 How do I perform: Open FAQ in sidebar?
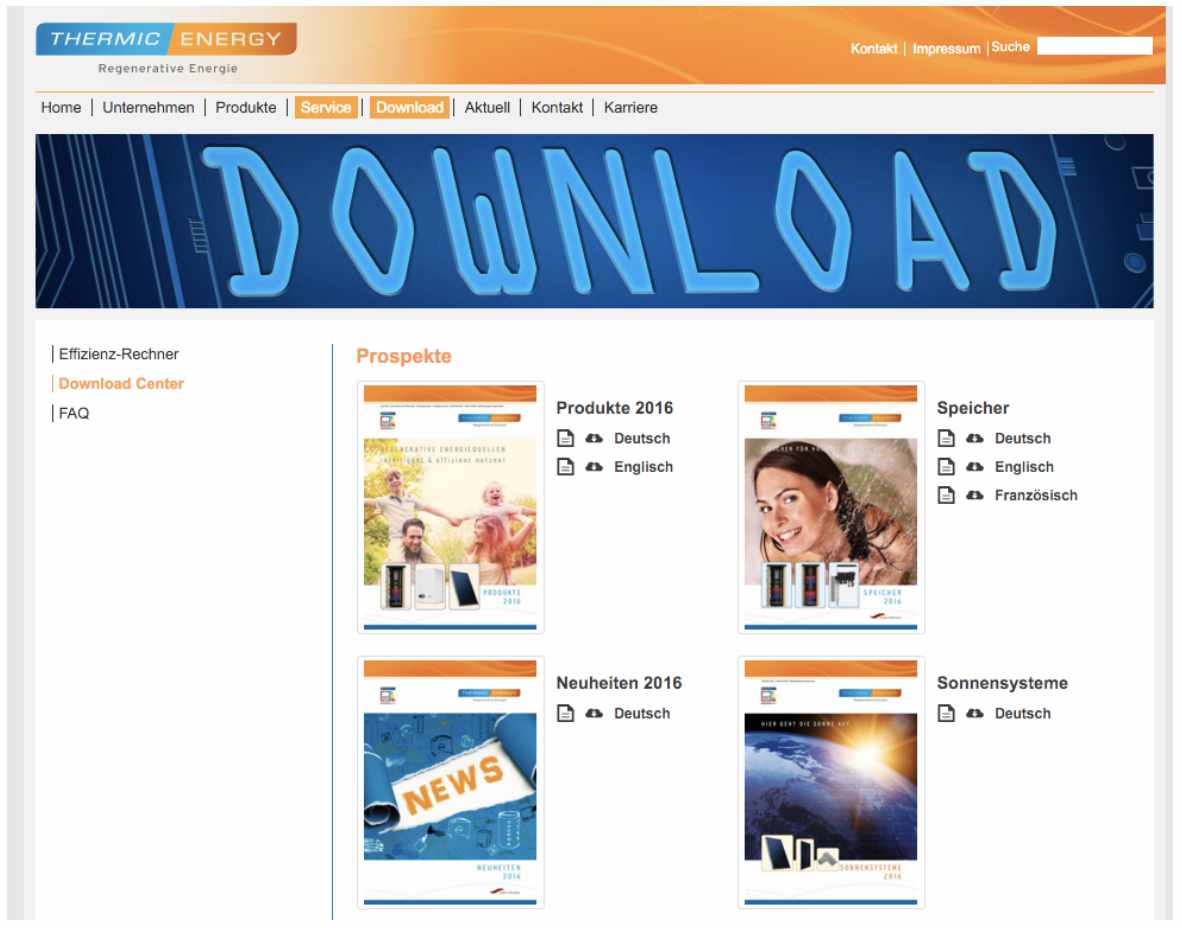coord(74,414)
